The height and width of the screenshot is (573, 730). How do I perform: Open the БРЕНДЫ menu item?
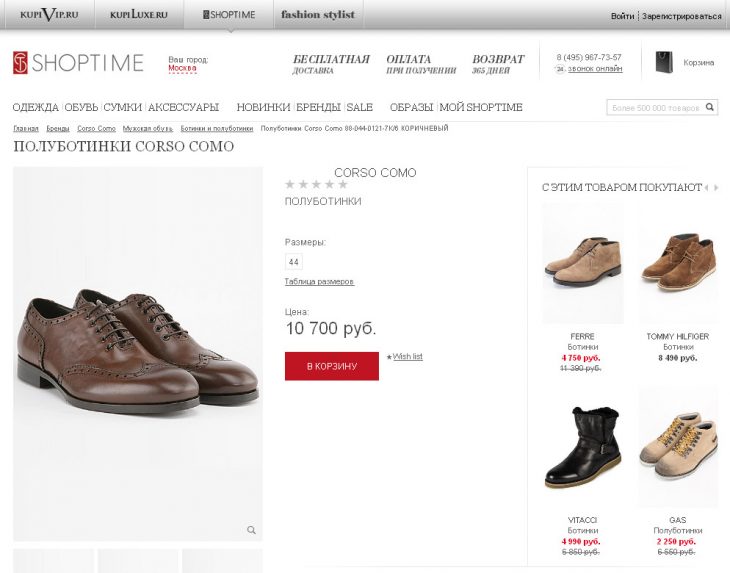point(319,107)
